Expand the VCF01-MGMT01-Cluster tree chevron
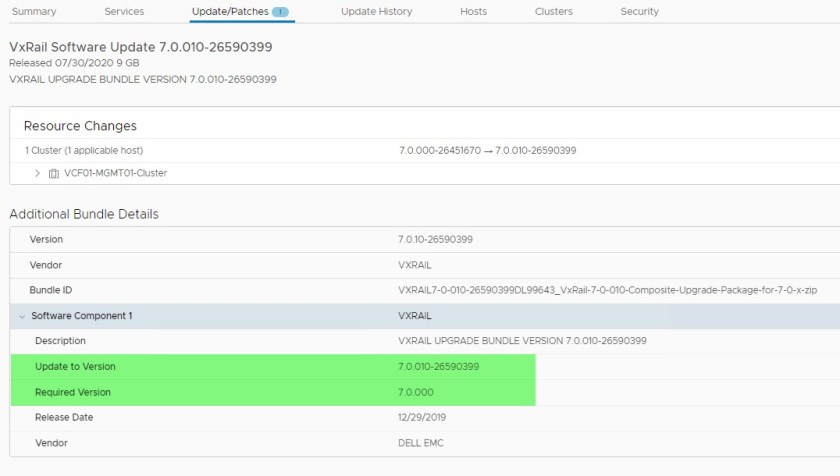 pyautogui.click(x=37, y=173)
